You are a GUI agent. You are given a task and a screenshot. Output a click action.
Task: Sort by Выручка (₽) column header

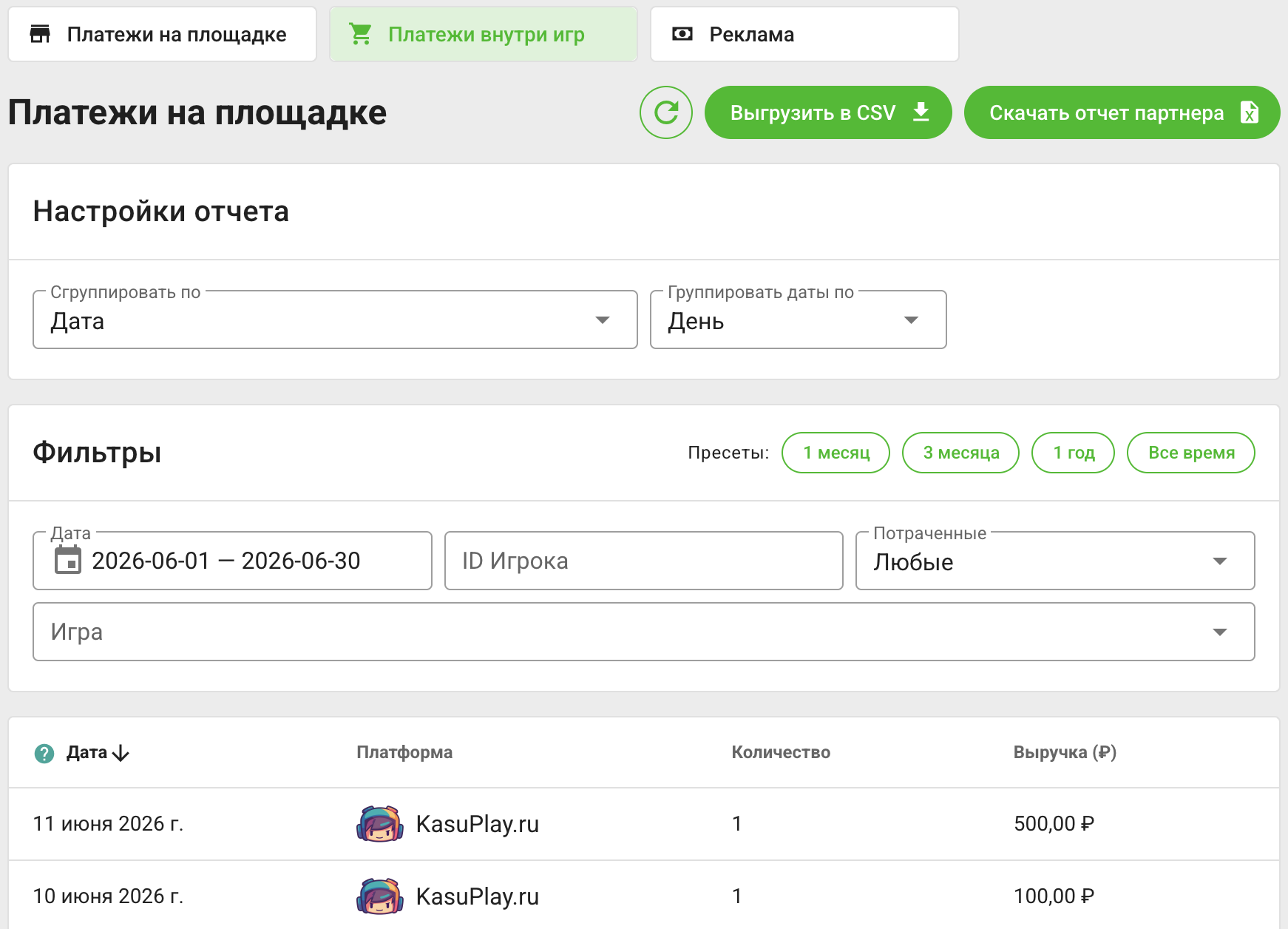point(1065,752)
